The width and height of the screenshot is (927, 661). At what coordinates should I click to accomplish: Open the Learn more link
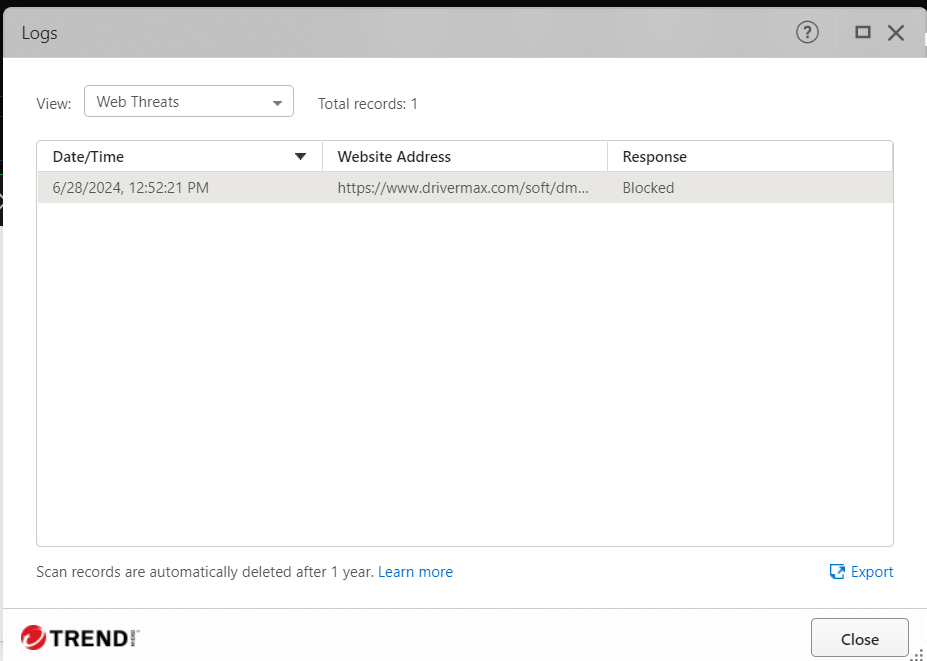[415, 572]
